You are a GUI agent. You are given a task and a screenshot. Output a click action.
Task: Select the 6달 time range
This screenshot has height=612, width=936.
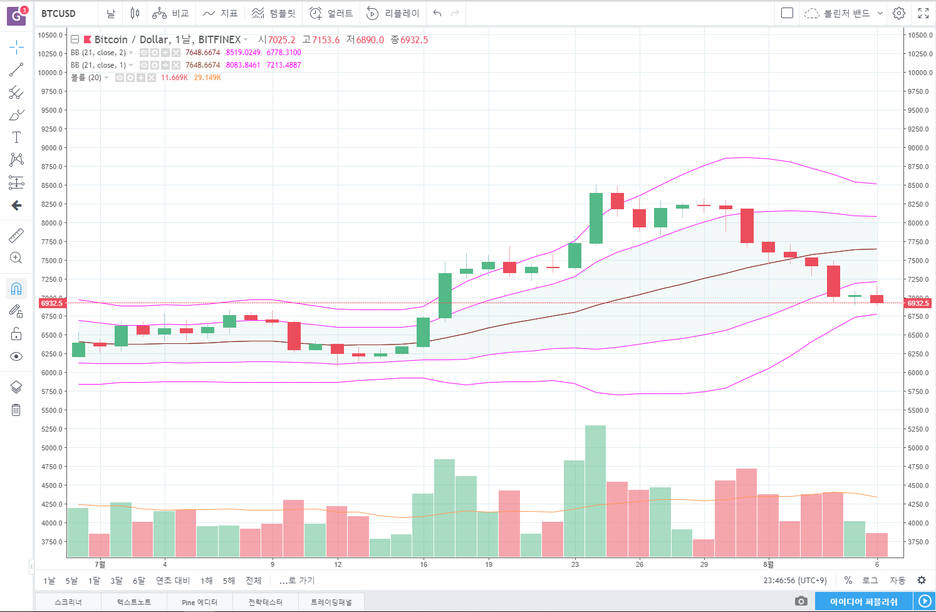[x=139, y=580]
